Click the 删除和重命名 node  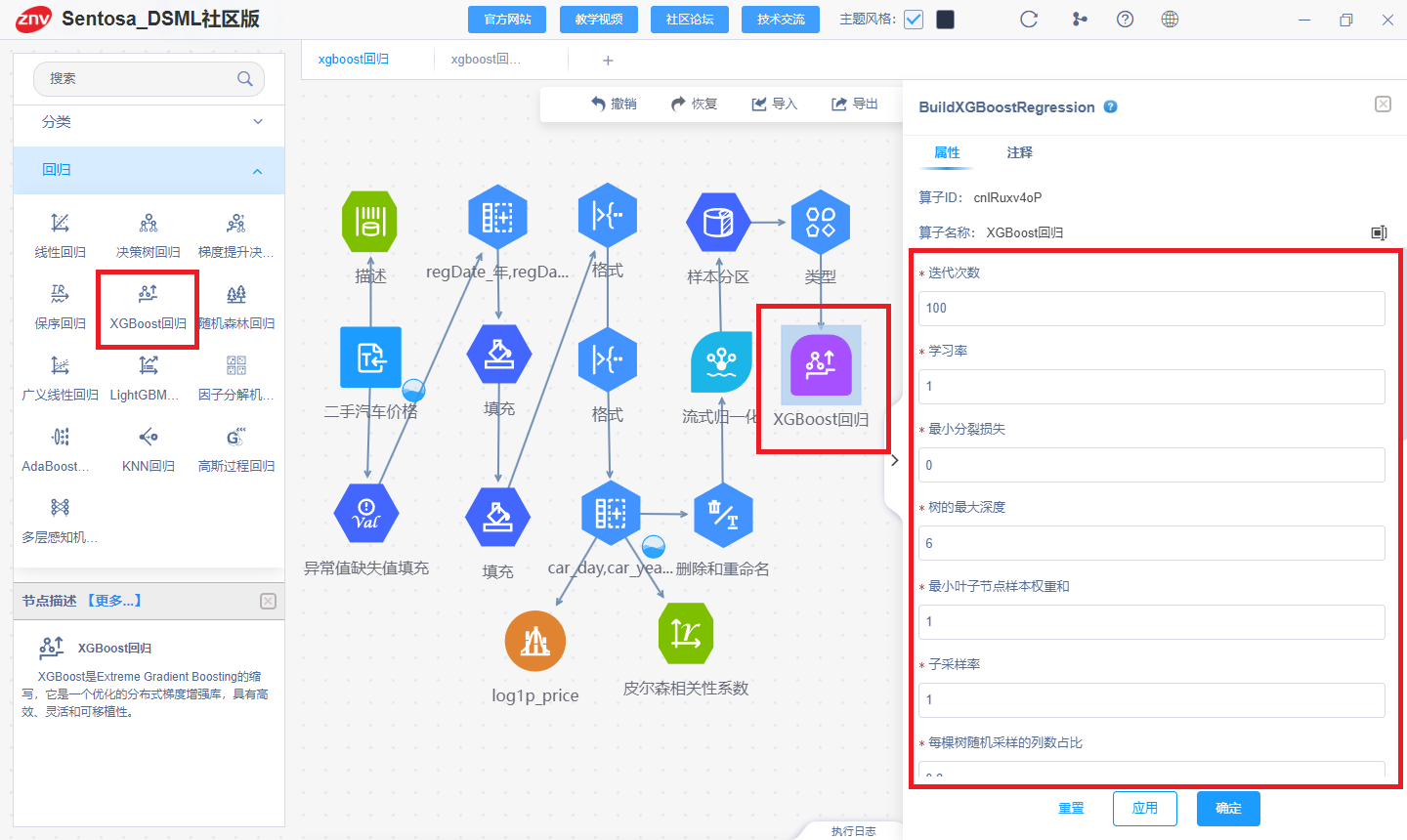(x=723, y=514)
